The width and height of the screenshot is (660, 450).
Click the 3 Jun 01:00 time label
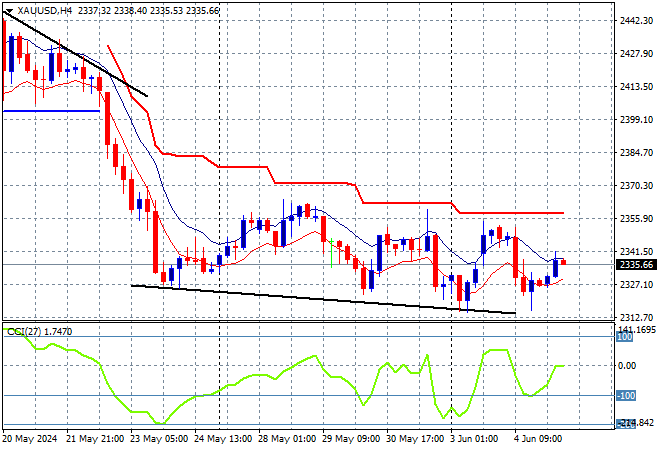(474, 439)
